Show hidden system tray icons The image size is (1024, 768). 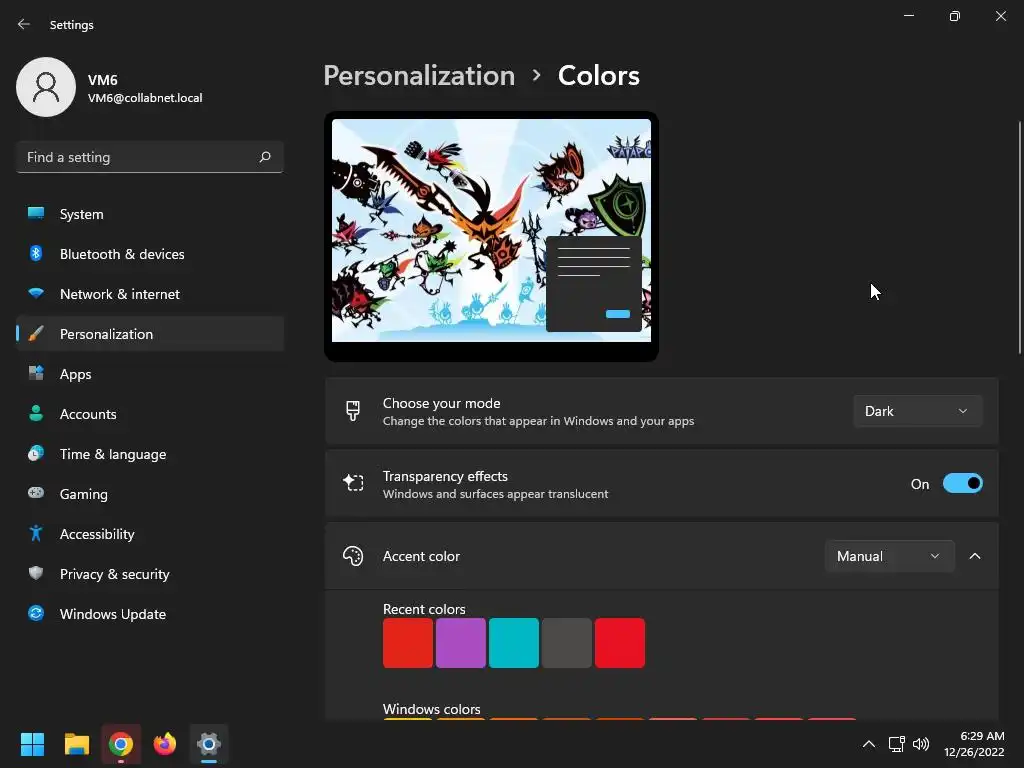coord(869,744)
